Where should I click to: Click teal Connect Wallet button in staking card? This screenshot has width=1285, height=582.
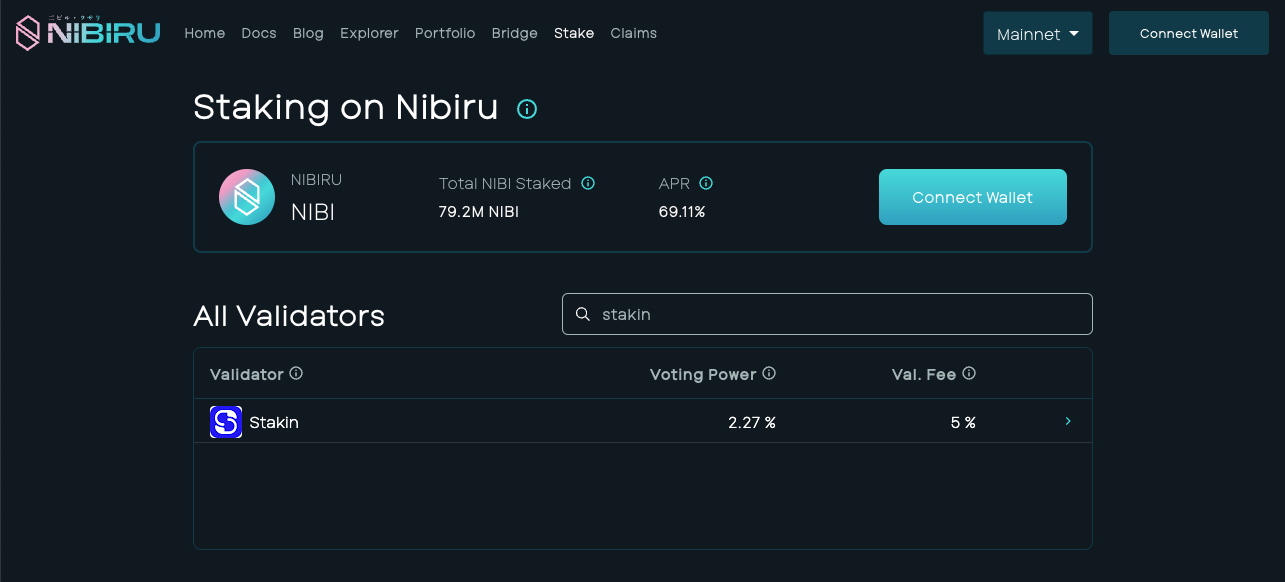click(x=973, y=197)
